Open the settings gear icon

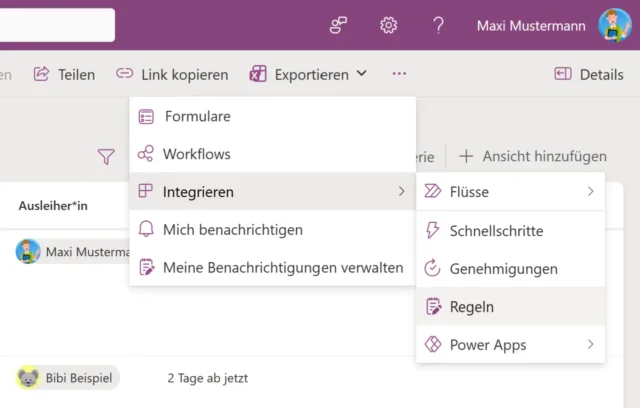point(388,25)
